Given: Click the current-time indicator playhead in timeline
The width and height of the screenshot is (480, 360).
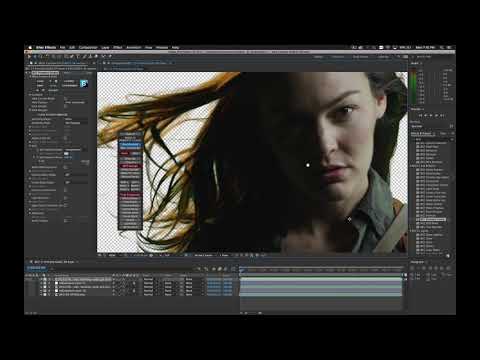Looking at the screenshot, I should 241,269.
